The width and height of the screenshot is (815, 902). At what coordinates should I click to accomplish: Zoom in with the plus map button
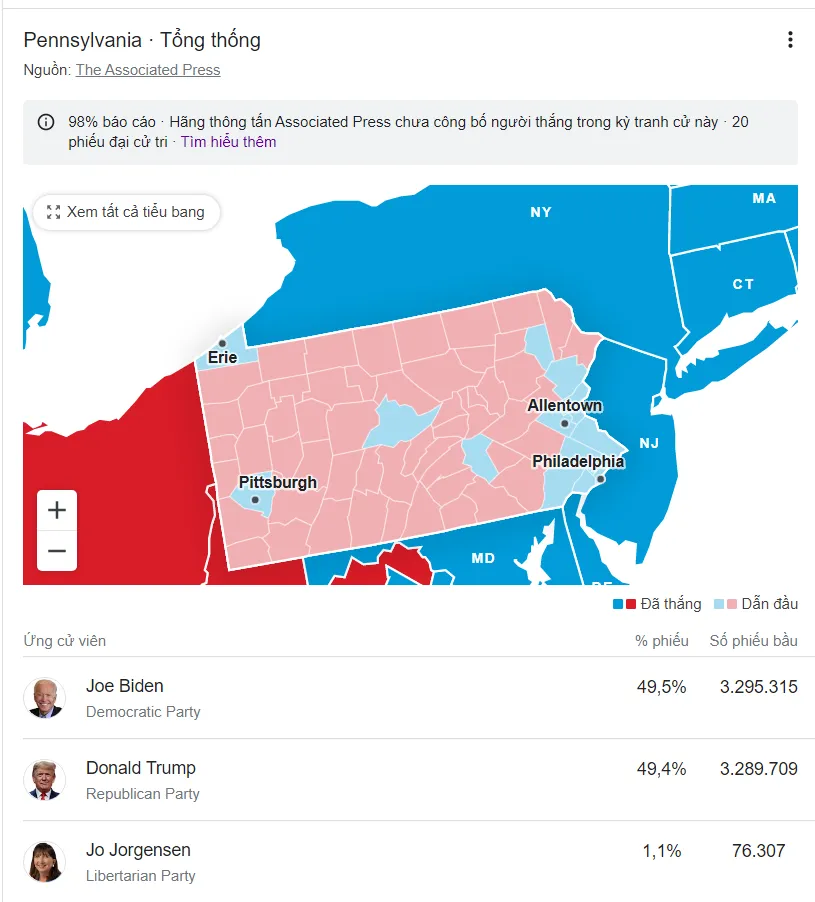57,510
